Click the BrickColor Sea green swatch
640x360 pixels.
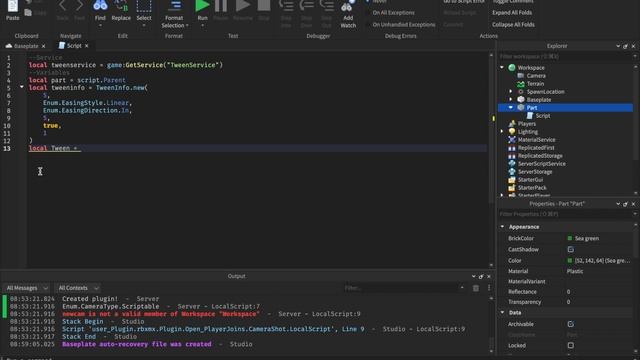coord(570,238)
